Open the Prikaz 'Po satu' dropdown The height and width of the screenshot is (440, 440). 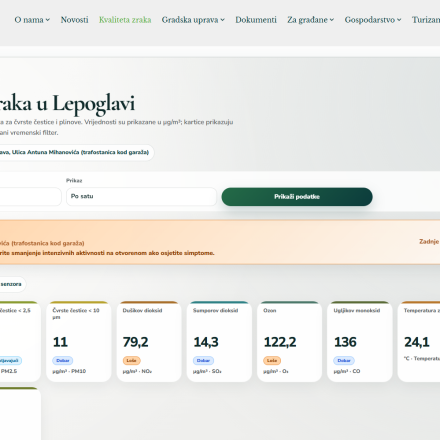[x=141, y=196]
